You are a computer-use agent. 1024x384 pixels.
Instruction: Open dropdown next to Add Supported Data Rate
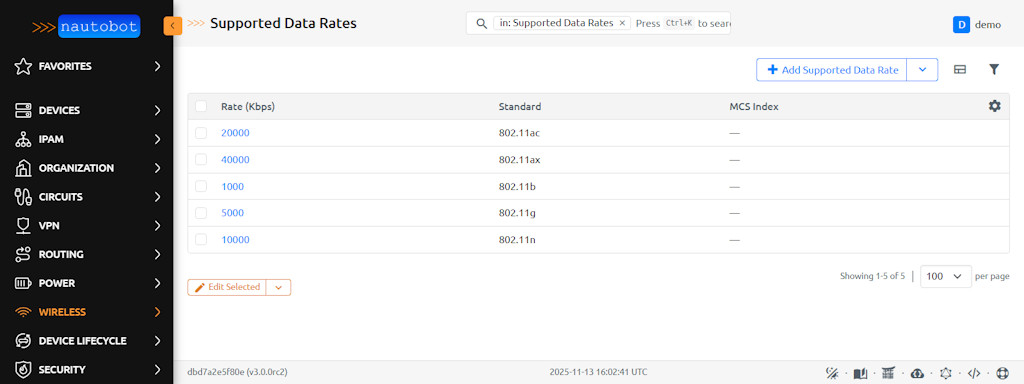(x=922, y=70)
